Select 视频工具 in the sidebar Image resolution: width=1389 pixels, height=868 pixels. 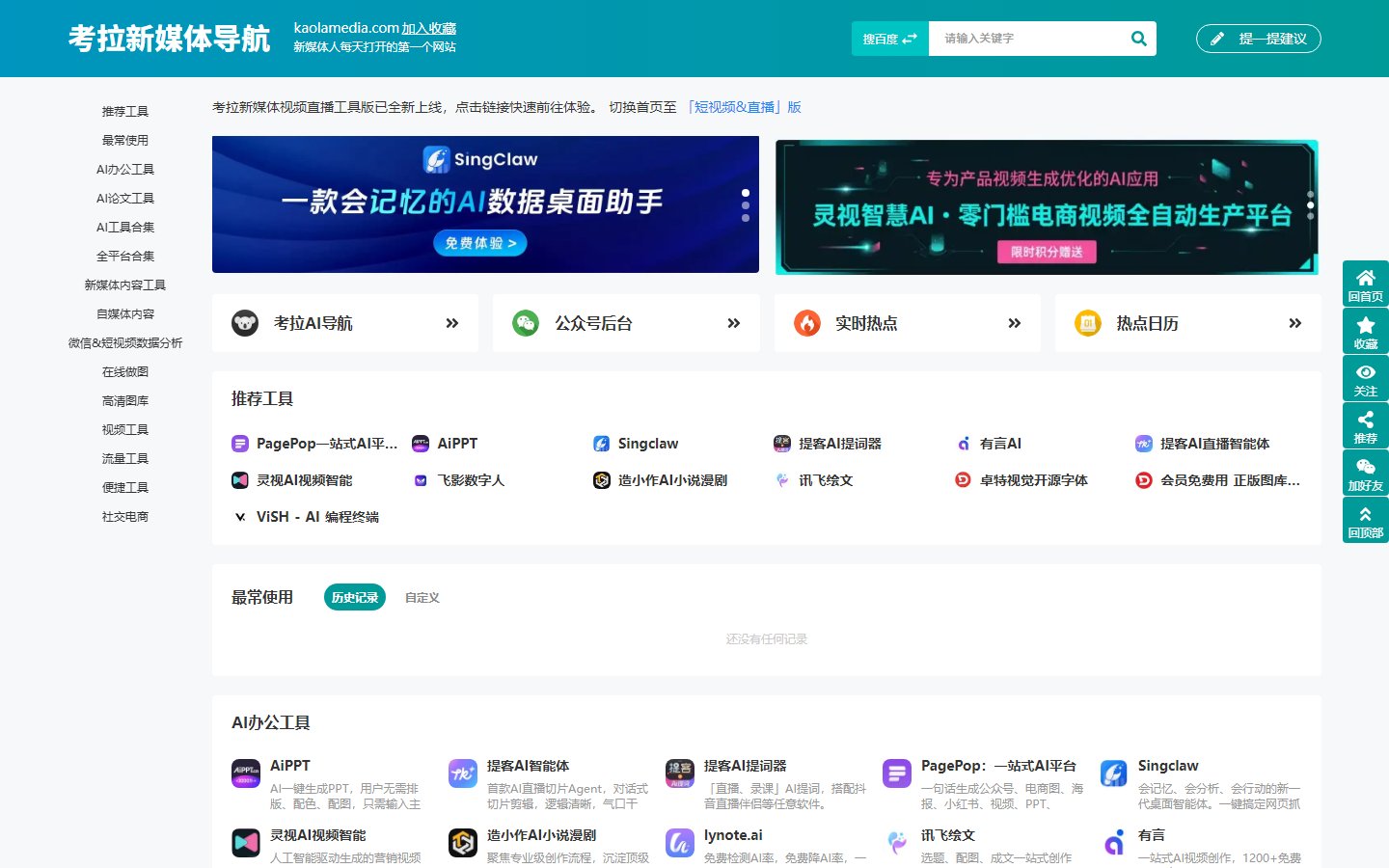pos(125,430)
